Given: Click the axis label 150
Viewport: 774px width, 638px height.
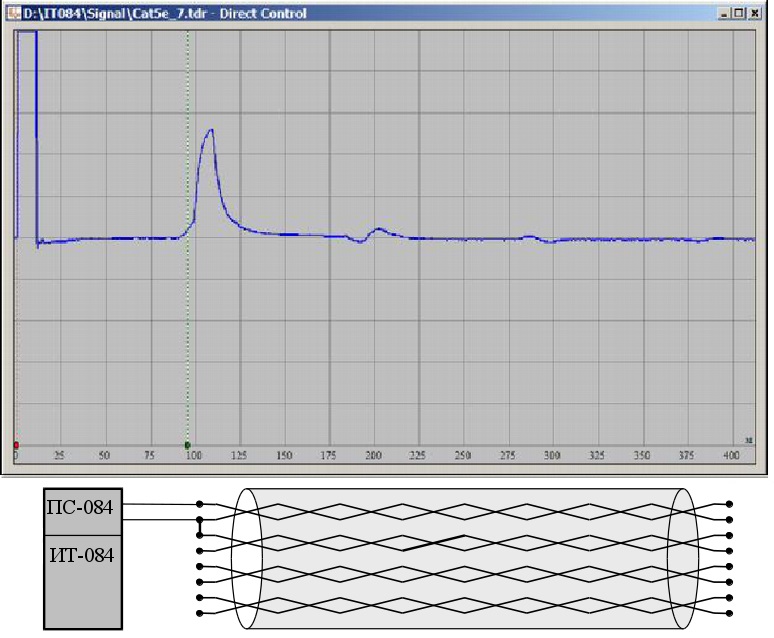Looking at the screenshot, I should point(284,455).
